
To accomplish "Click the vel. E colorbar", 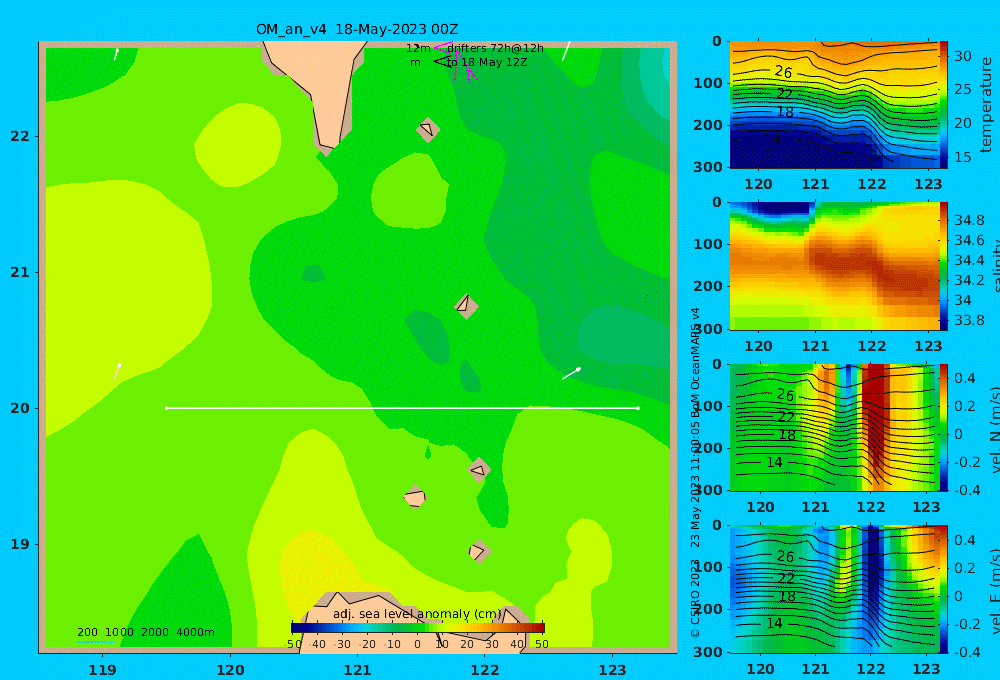I will (944, 589).
